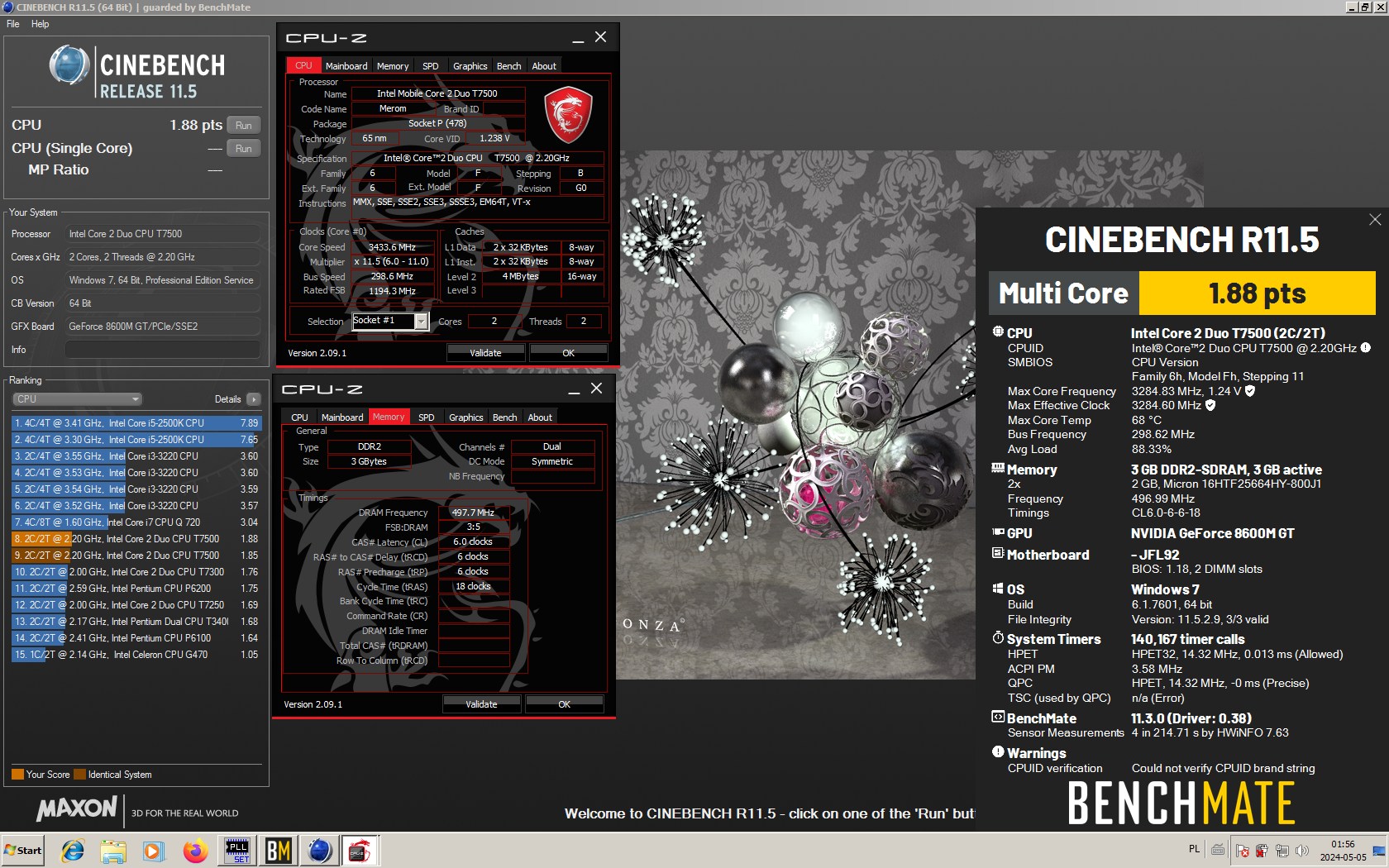
Task: Select first ranking row i5-2500K 7.89
Action: pos(136,423)
